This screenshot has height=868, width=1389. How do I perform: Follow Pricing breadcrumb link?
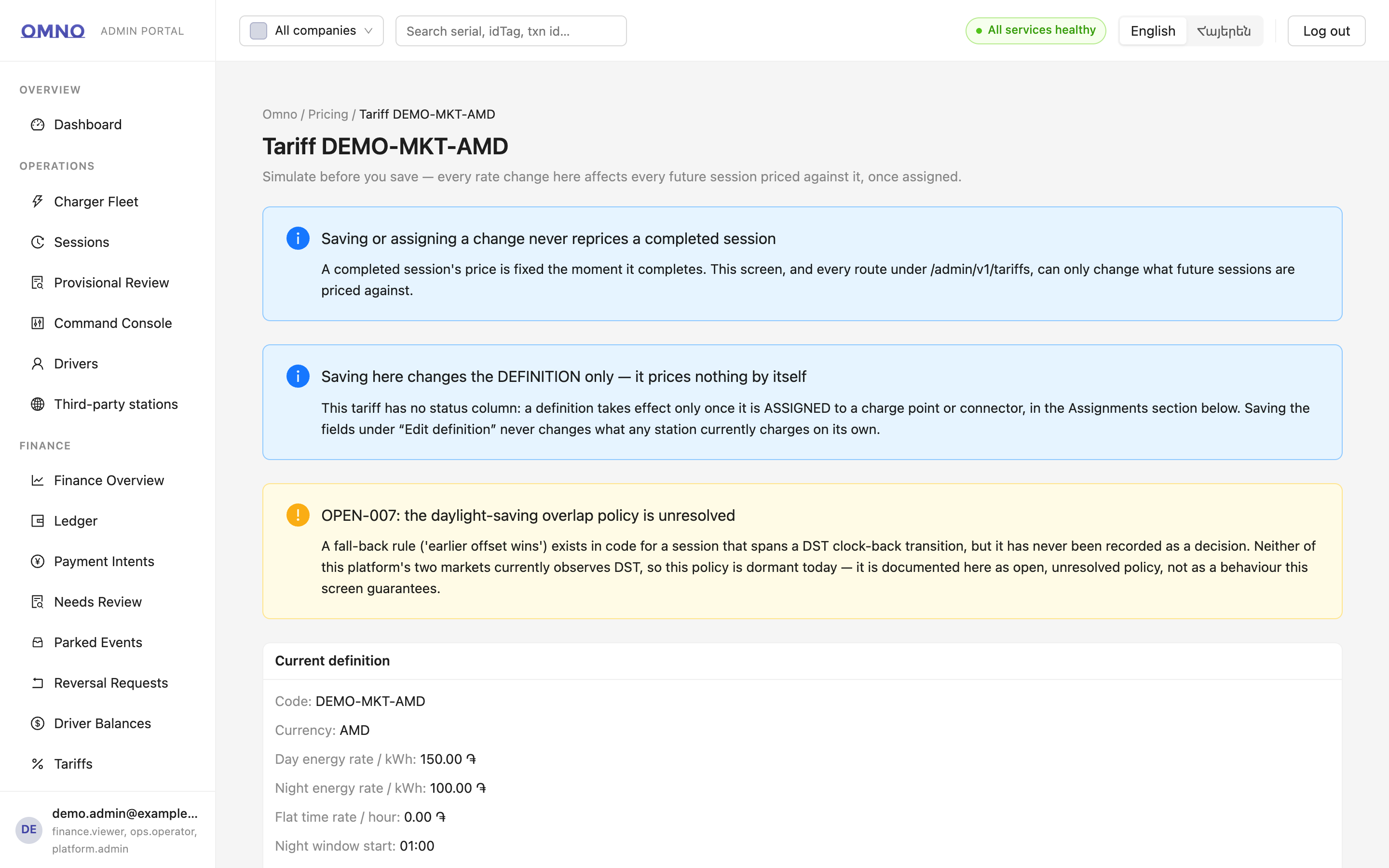point(328,114)
